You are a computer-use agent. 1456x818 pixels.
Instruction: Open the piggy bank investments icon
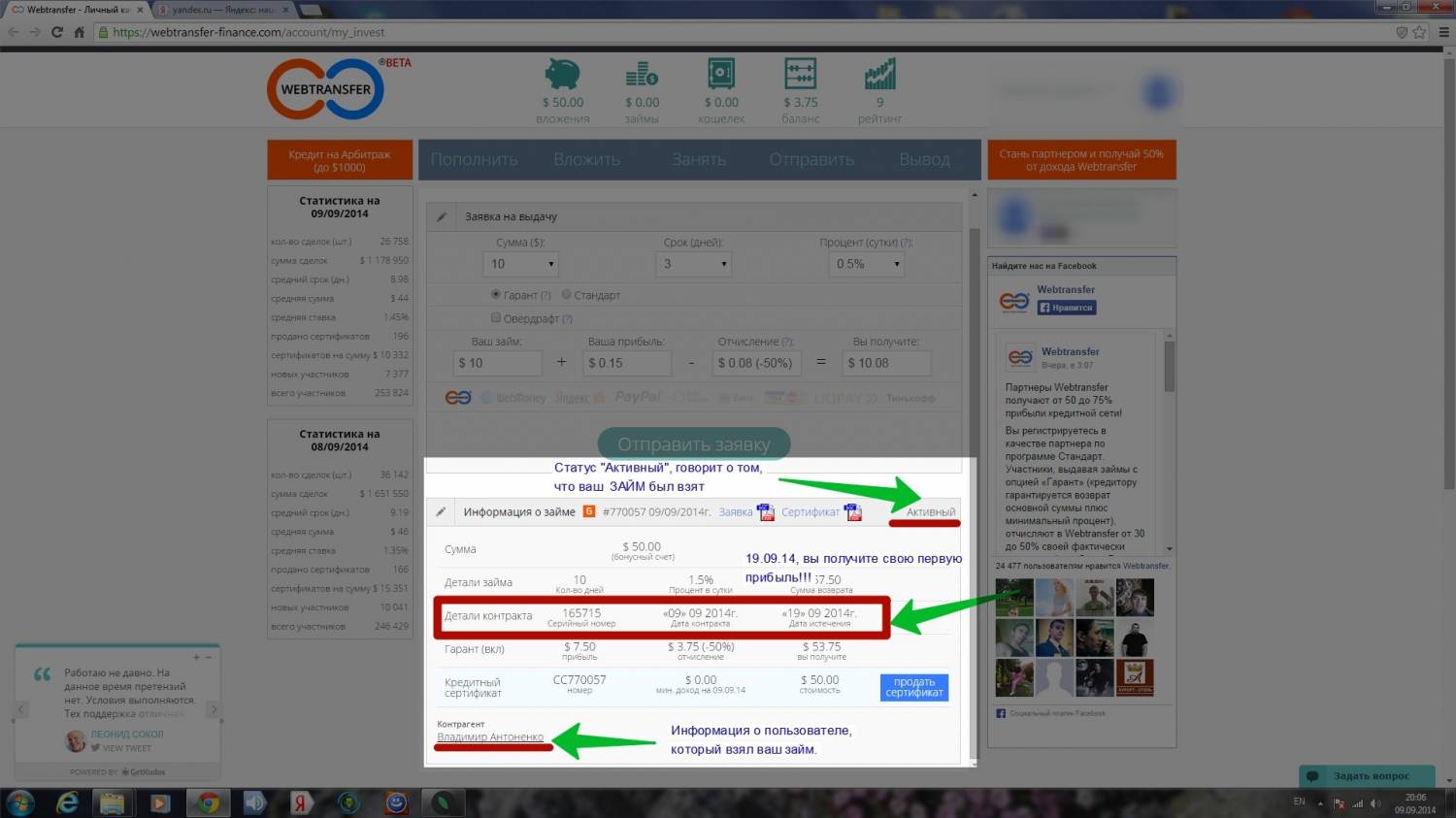[562, 74]
